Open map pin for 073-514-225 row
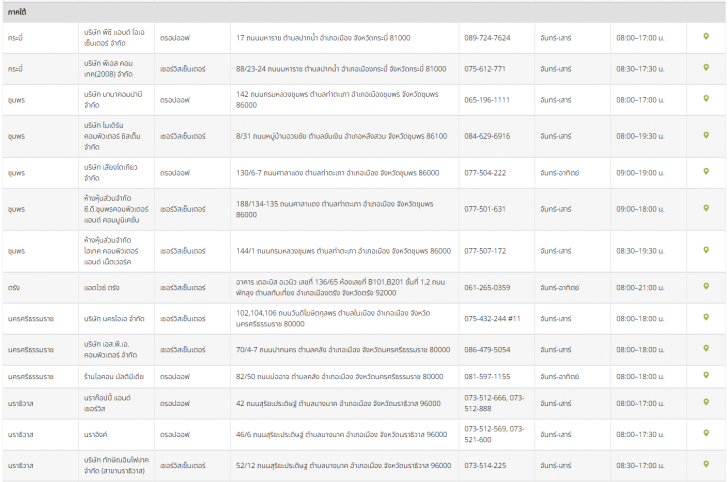Screen dimensions: 728x482 706,464
